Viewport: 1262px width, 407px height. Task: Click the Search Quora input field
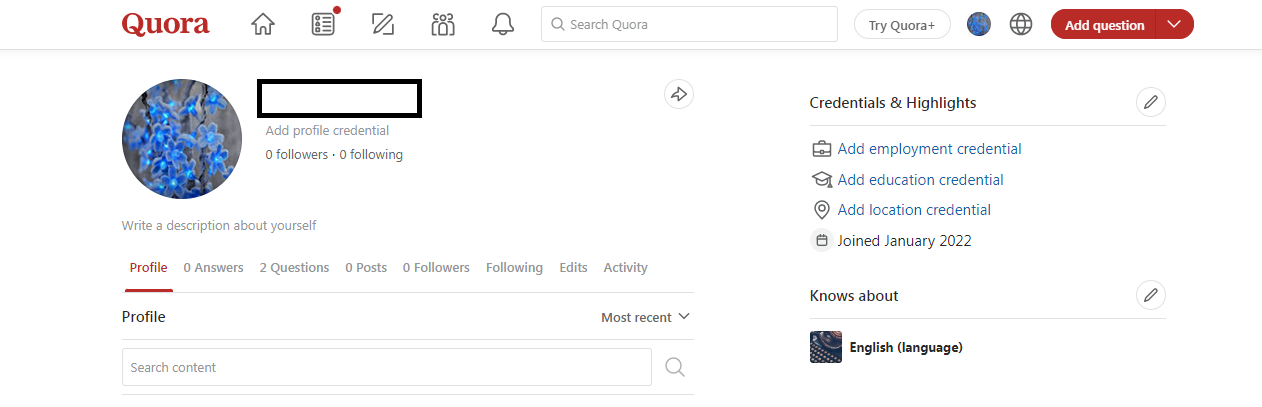point(690,25)
